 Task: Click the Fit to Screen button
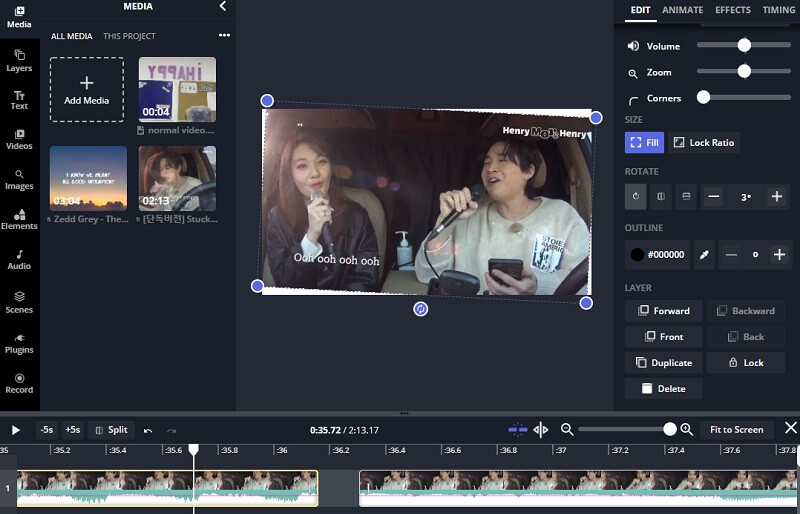(736, 430)
